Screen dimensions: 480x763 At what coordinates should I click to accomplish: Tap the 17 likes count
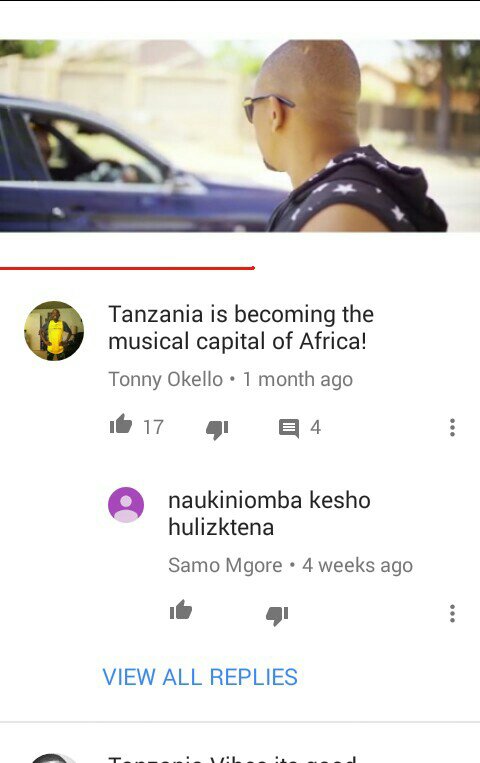coord(153,427)
